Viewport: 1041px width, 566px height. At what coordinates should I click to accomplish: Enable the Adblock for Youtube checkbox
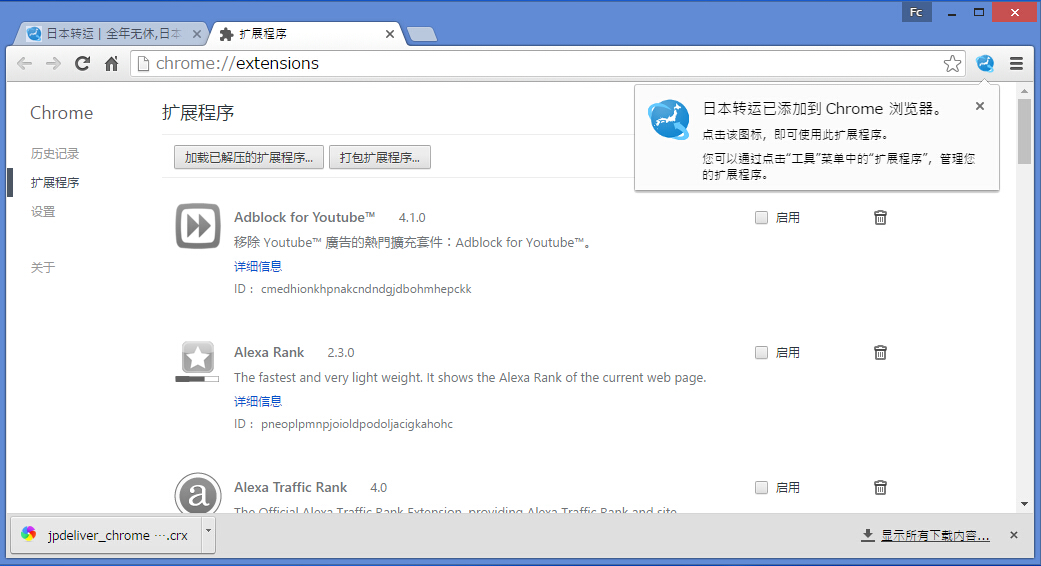762,217
